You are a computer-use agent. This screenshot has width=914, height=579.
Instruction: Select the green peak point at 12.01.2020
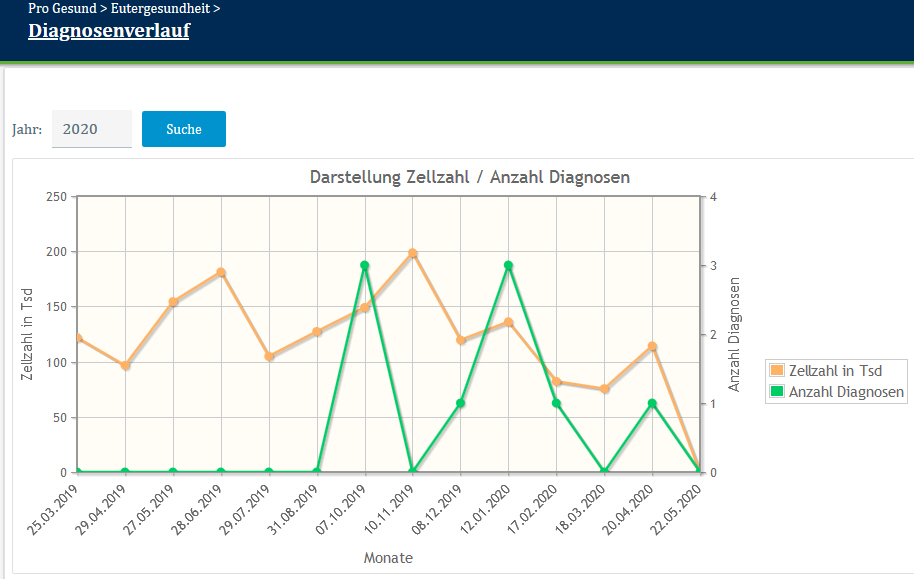pyautogui.click(x=508, y=266)
